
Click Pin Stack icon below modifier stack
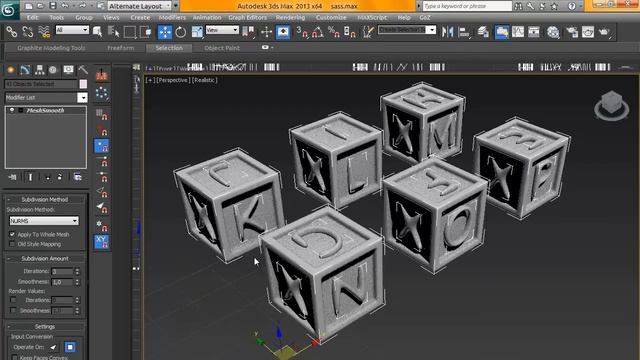[x=12, y=177]
